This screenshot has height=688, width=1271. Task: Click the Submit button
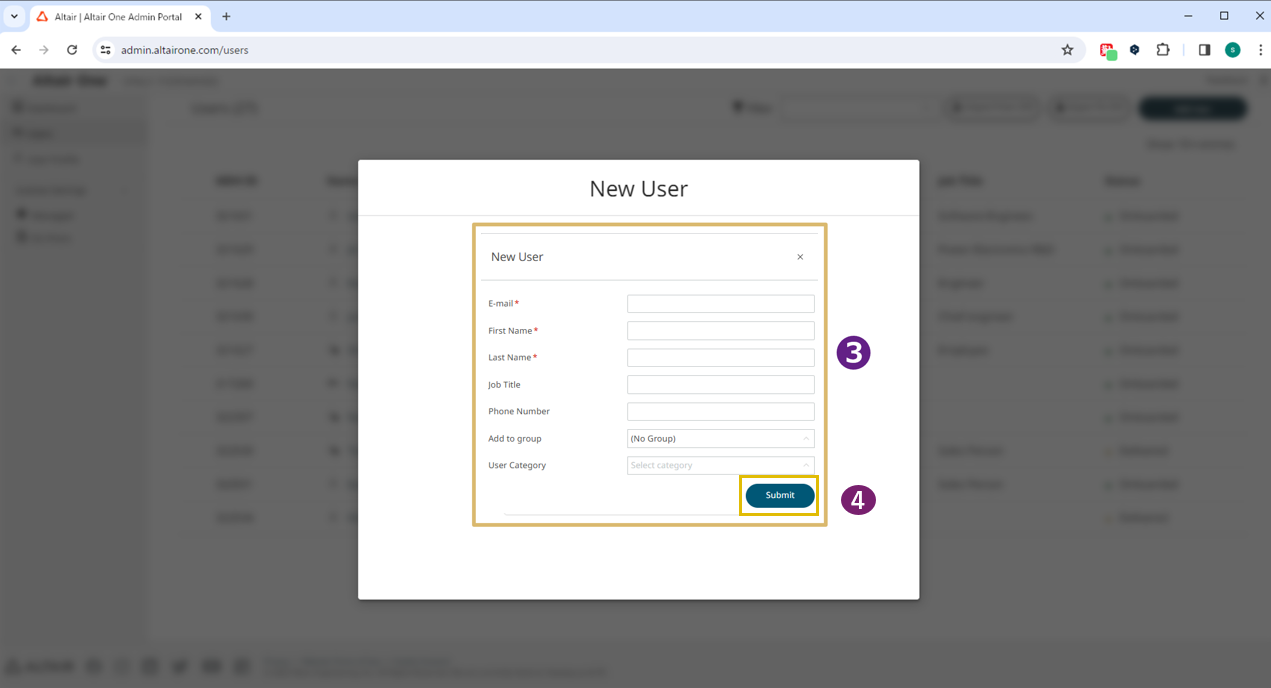click(780, 495)
